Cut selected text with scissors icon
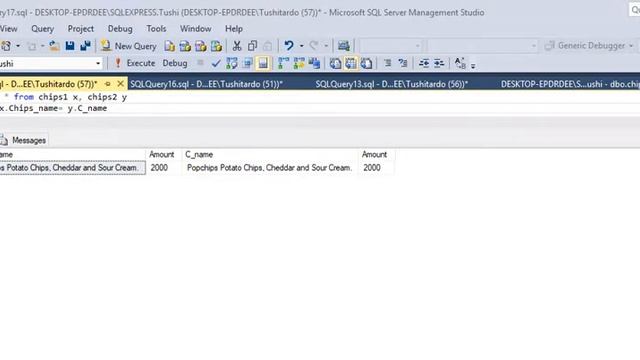 click(237, 46)
